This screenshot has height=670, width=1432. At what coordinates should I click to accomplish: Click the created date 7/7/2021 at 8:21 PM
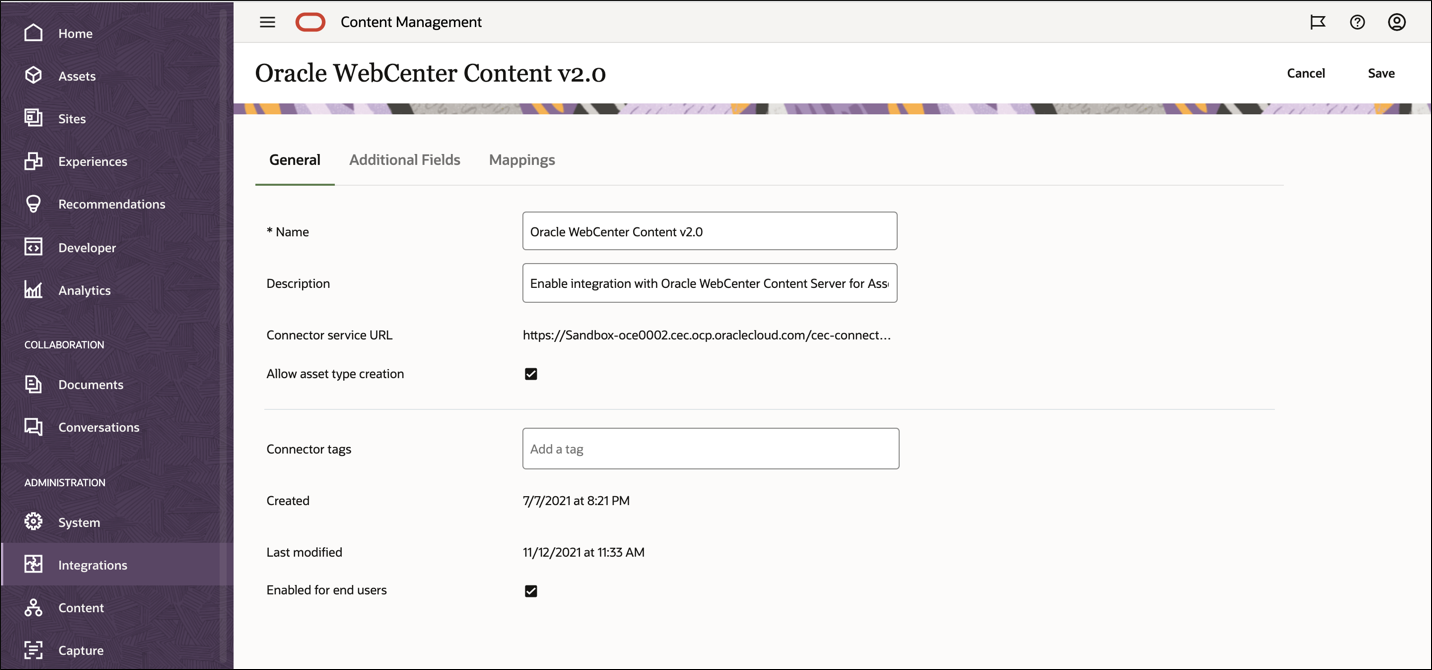point(576,501)
